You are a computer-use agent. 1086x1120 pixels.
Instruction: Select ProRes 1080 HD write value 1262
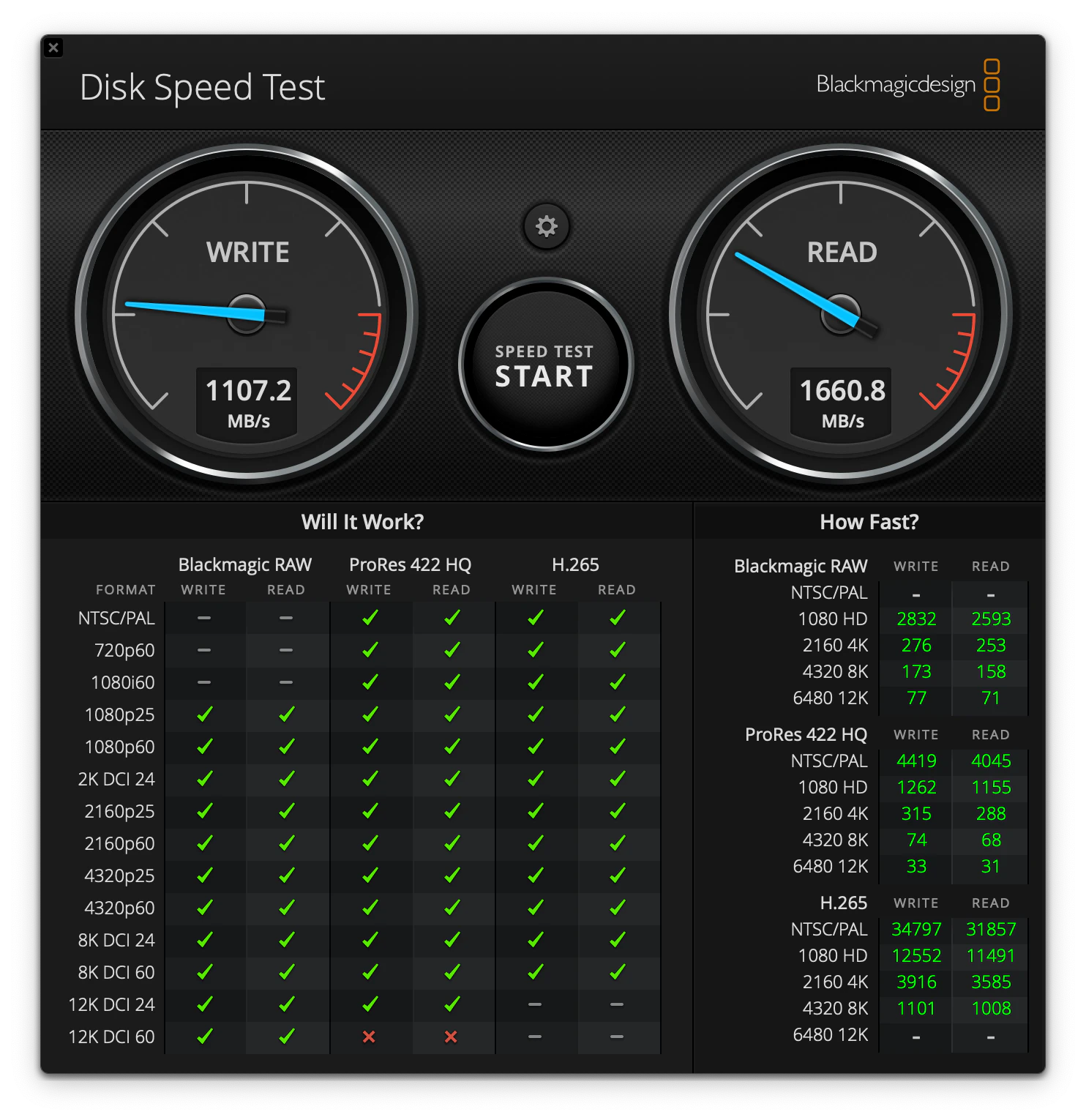(x=916, y=788)
